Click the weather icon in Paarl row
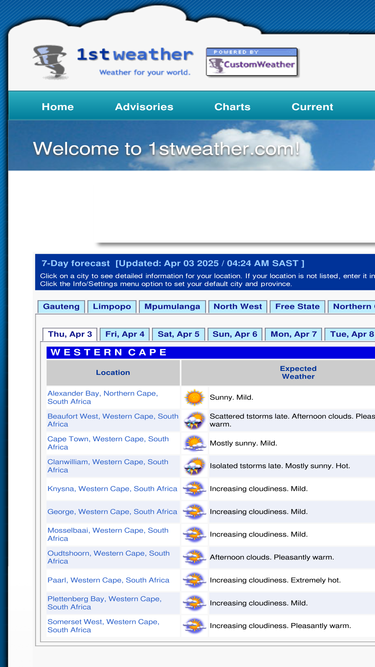This screenshot has height=667, width=375. pyautogui.click(x=195, y=580)
